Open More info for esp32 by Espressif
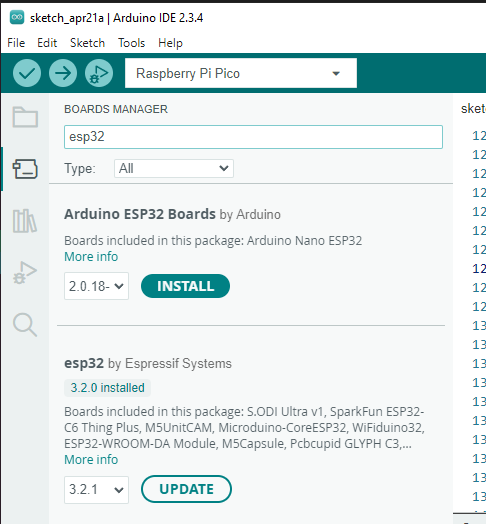This screenshot has width=486, height=524. (91, 460)
